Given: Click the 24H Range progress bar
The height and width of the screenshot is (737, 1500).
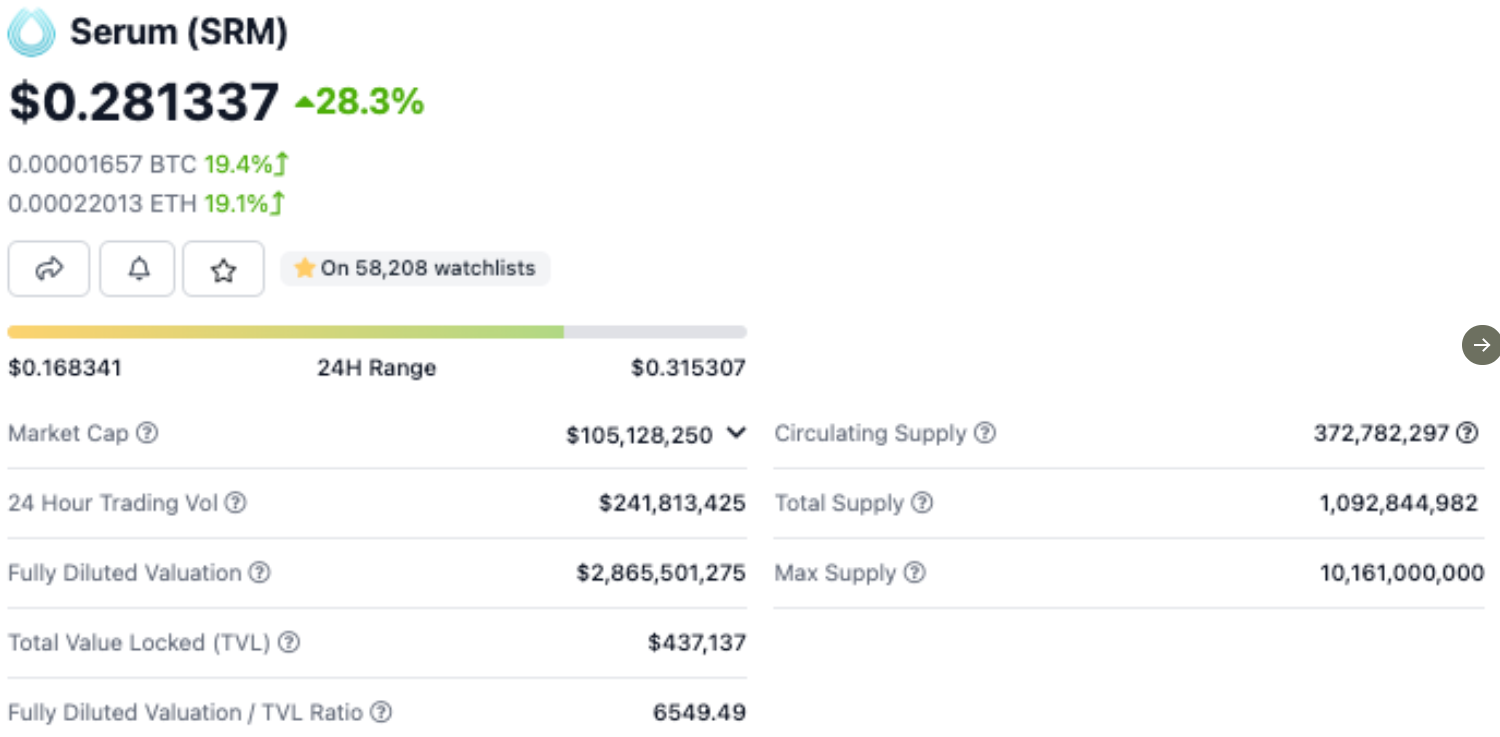Looking at the screenshot, I should (x=377, y=332).
